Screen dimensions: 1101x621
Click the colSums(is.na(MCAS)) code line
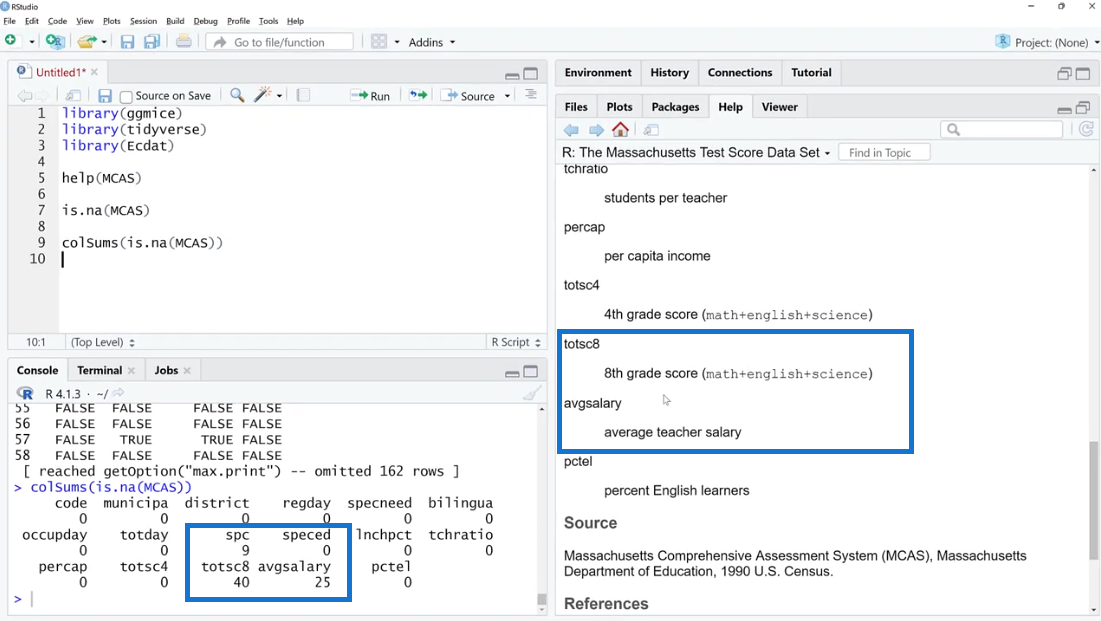pos(142,242)
